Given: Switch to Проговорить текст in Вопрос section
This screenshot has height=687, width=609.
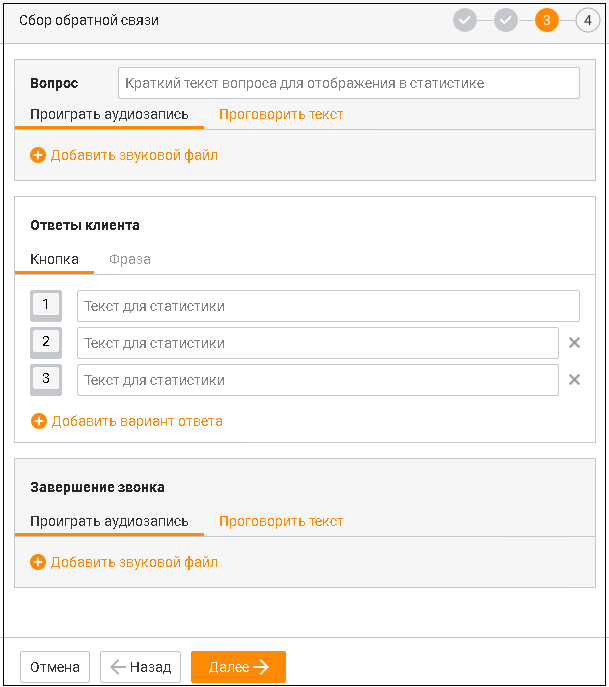Looking at the screenshot, I should pos(281,114).
